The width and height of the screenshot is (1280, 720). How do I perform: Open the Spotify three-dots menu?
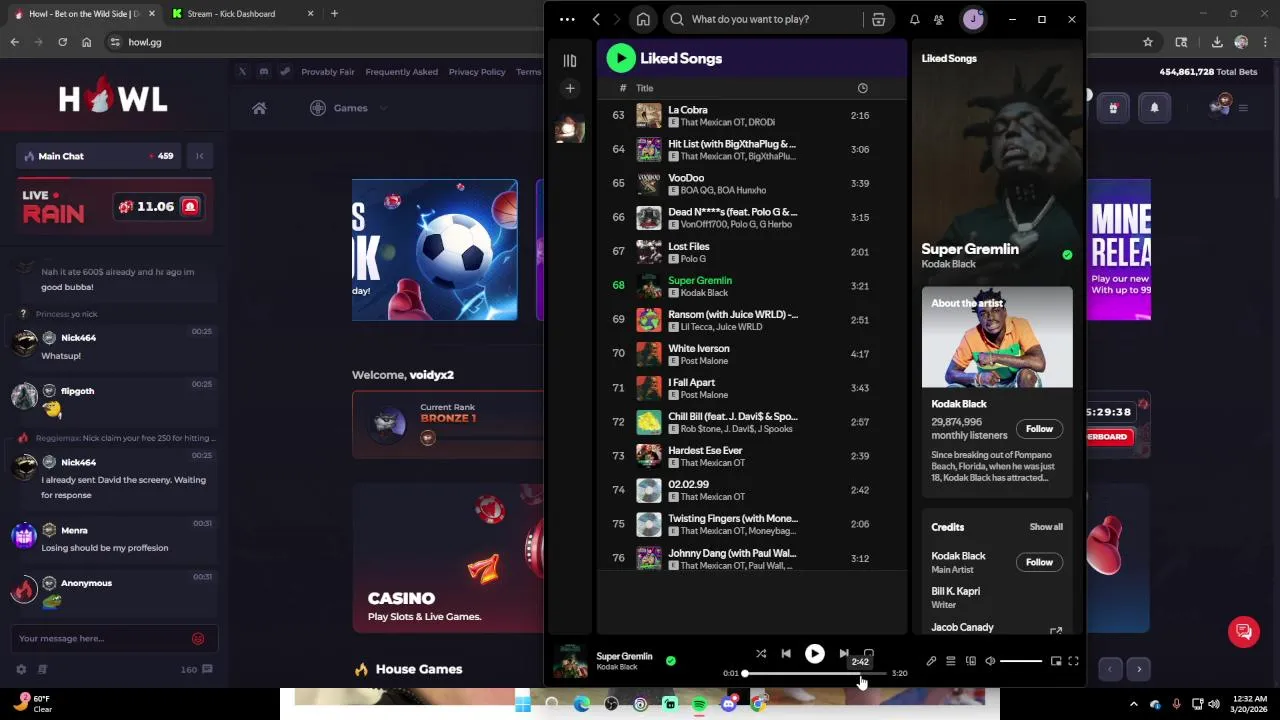coord(567,19)
